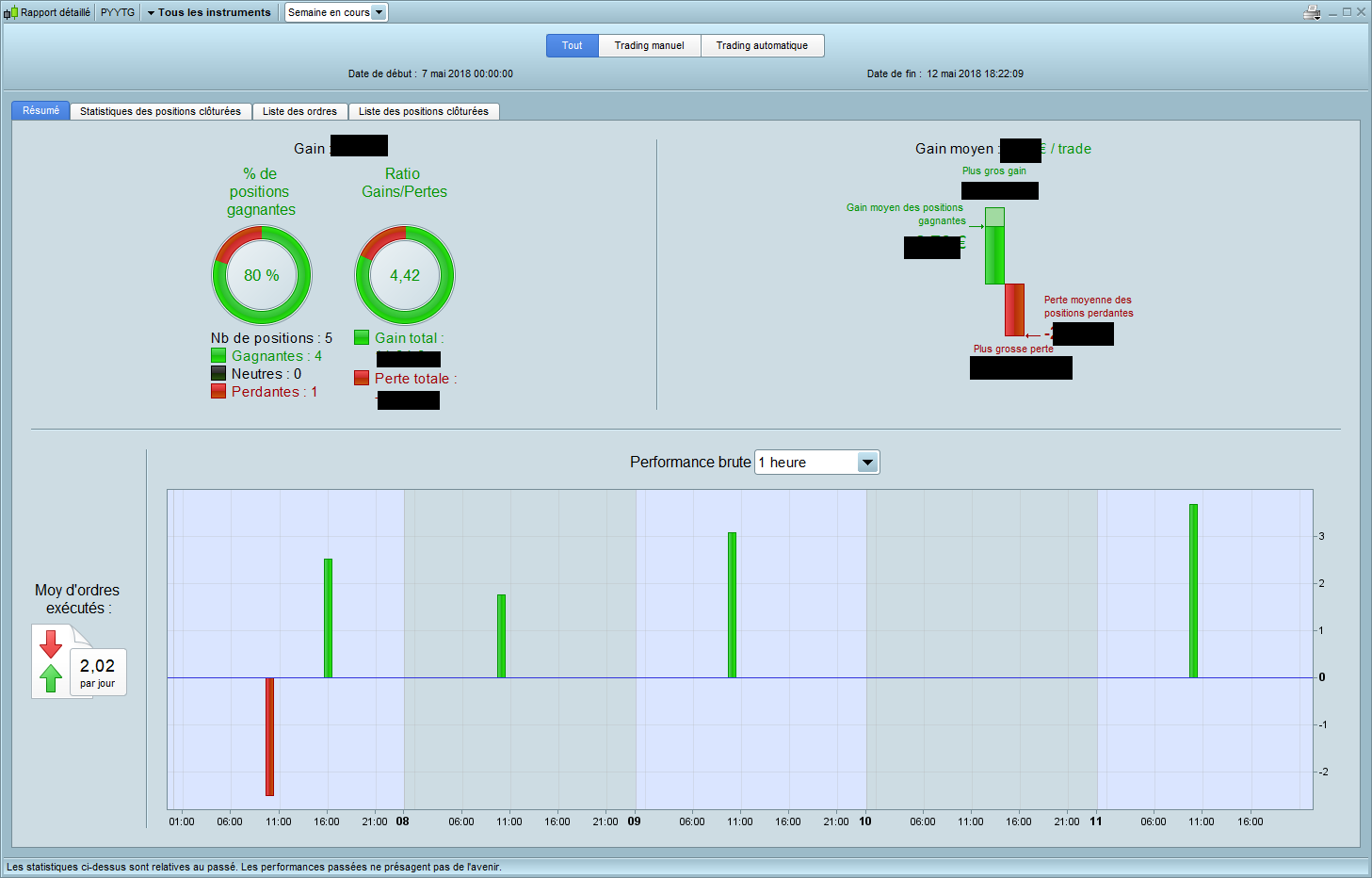Click the red average loss bar graphic
The width and height of the screenshot is (1372, 878).
point(1014,310)
